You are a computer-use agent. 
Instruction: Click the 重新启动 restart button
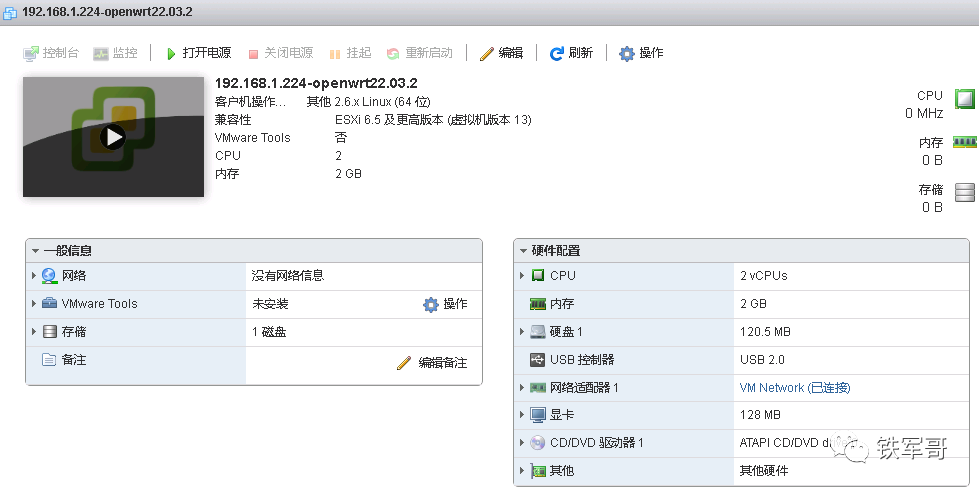420,53
